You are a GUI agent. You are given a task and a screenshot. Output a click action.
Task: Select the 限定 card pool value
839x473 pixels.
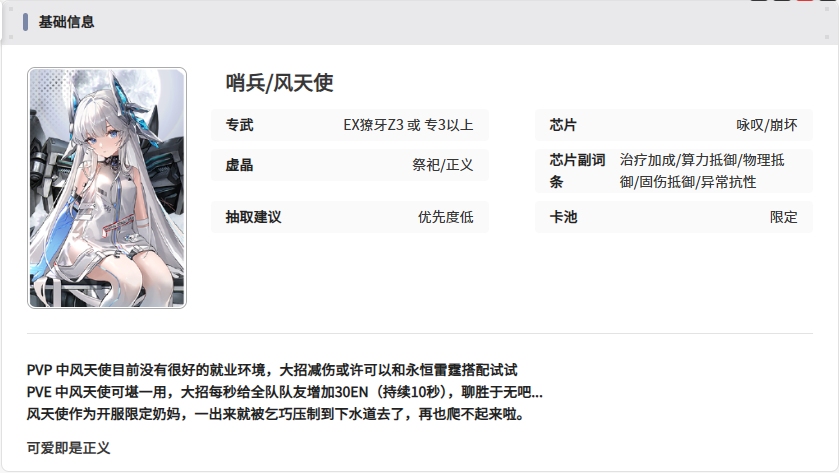(x=783, y=217)
